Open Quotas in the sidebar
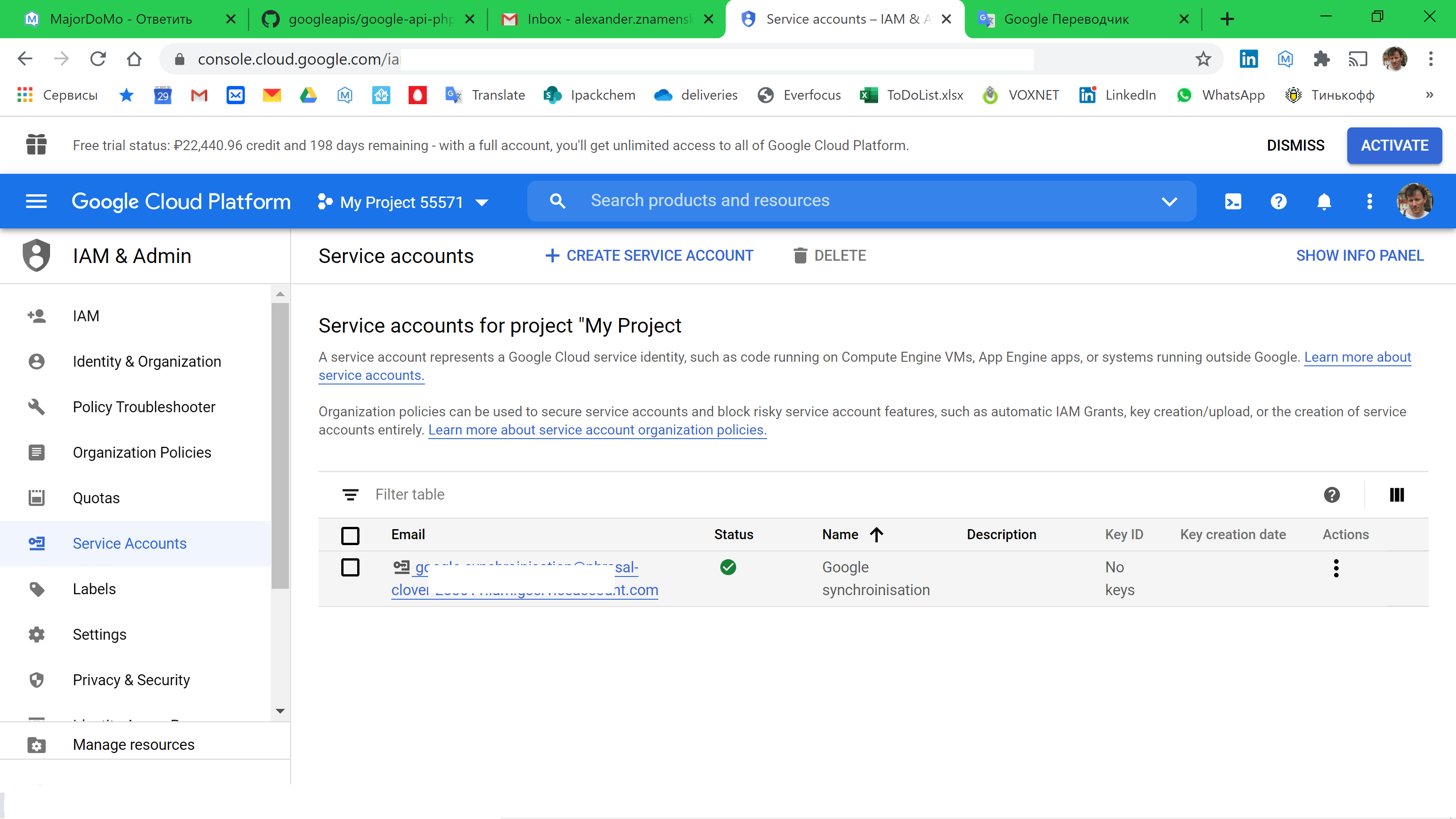The image size is (1456, 819). (x=96, y=498)
